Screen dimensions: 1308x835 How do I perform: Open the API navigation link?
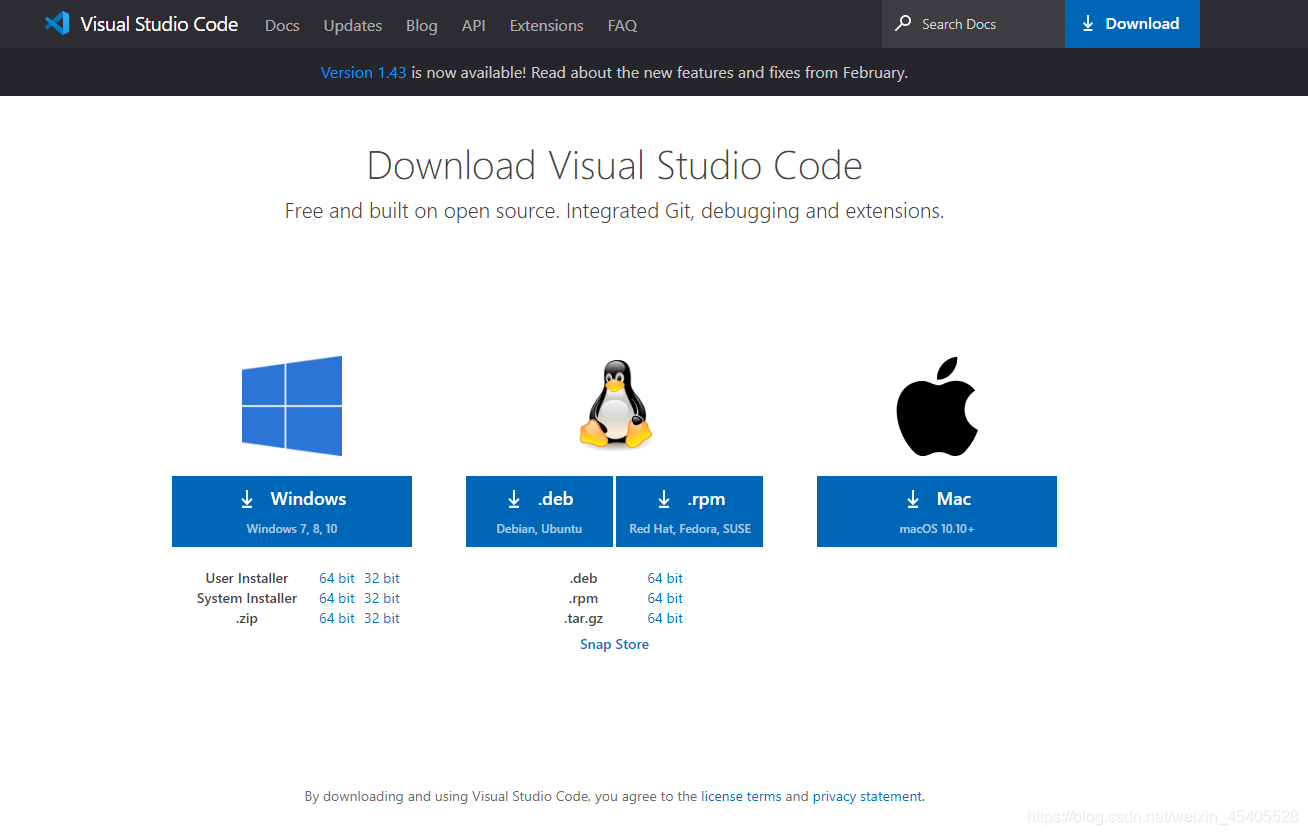[x=474, y=25]
